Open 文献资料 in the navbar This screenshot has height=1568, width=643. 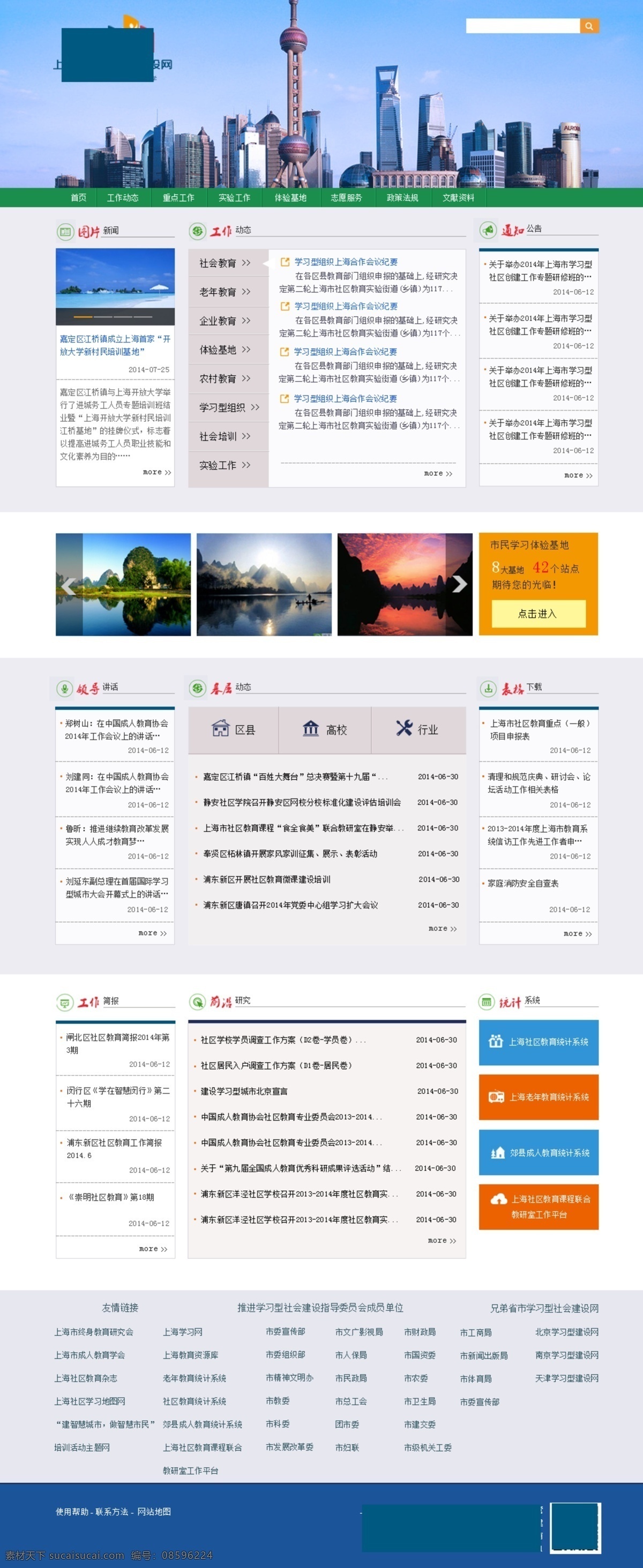(459, 198)
